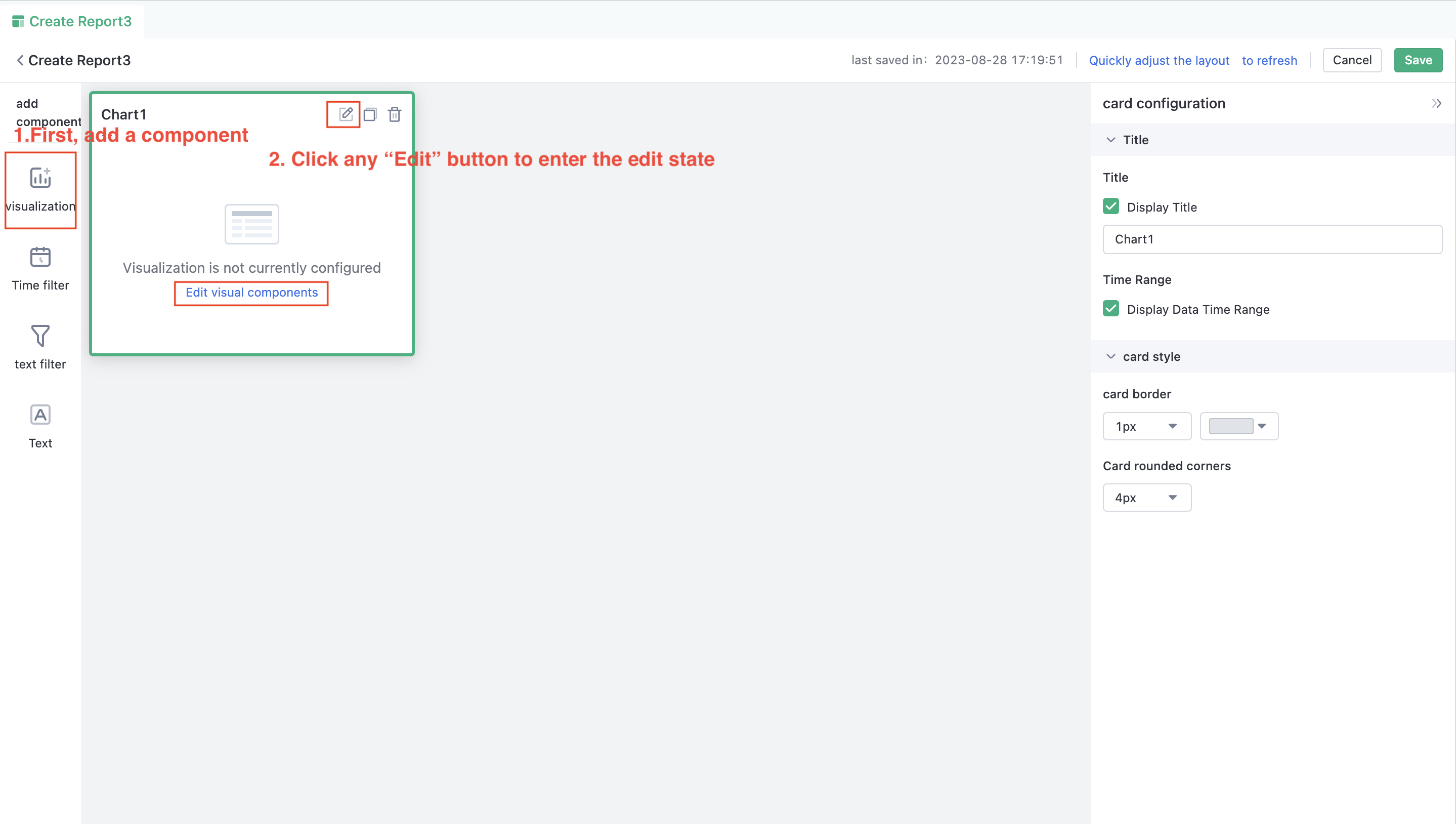Click Edit visual components link
The width and height of the screenshot is (1456, 824).
[251, 293]
